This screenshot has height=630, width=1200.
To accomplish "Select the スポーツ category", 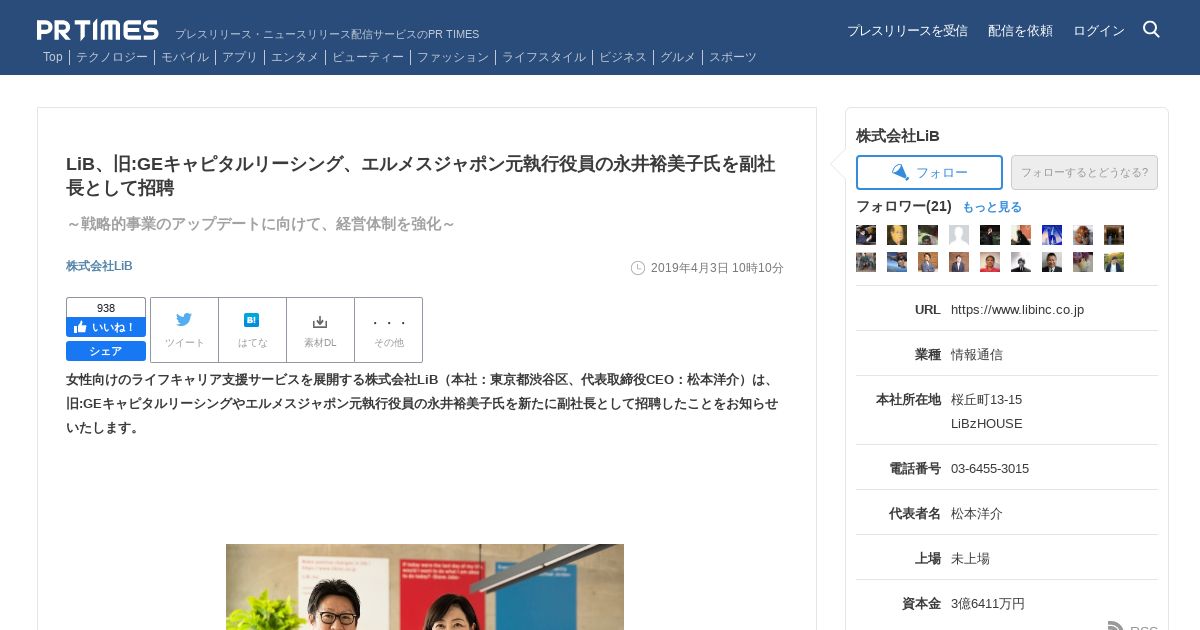I will [733, 57].
